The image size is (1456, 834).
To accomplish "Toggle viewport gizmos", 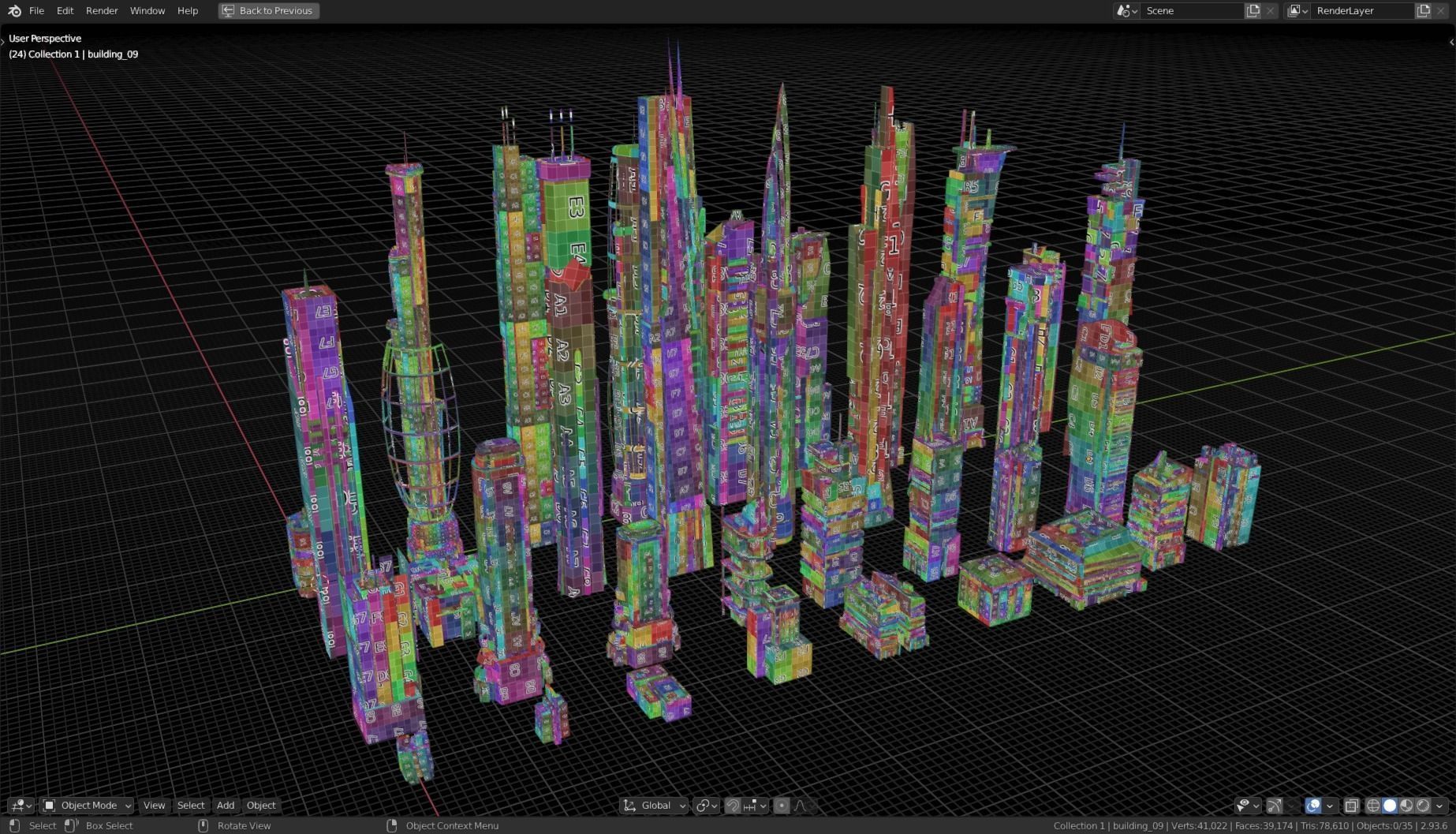I will click(x=1274, y=806).
